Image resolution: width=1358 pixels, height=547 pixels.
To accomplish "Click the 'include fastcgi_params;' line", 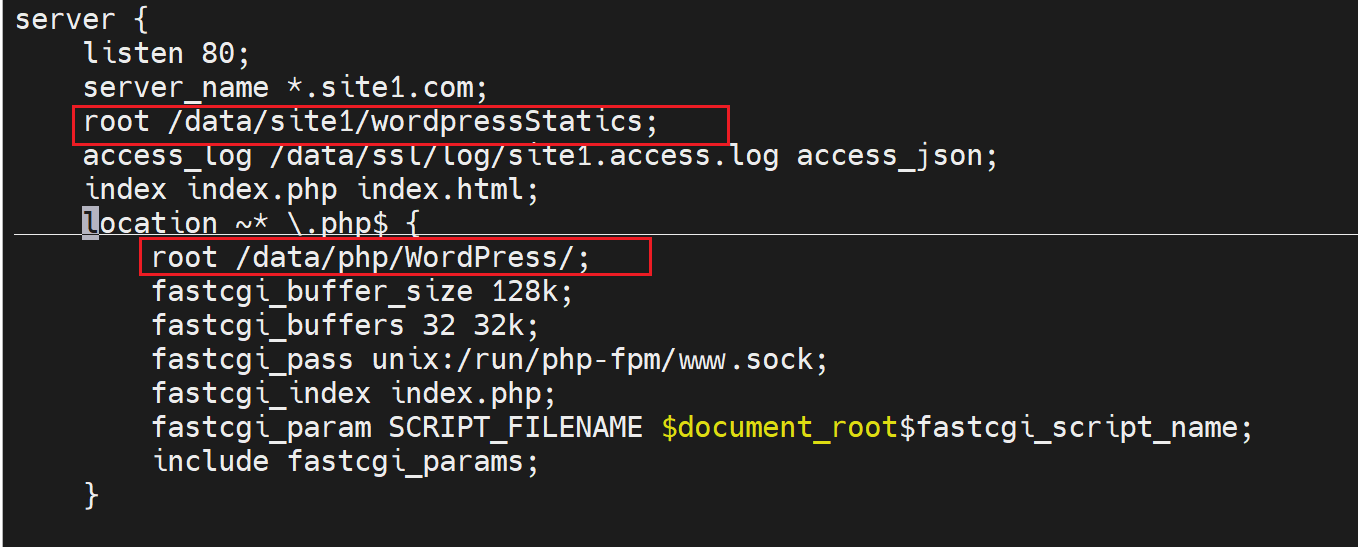I will pos(345,461).
